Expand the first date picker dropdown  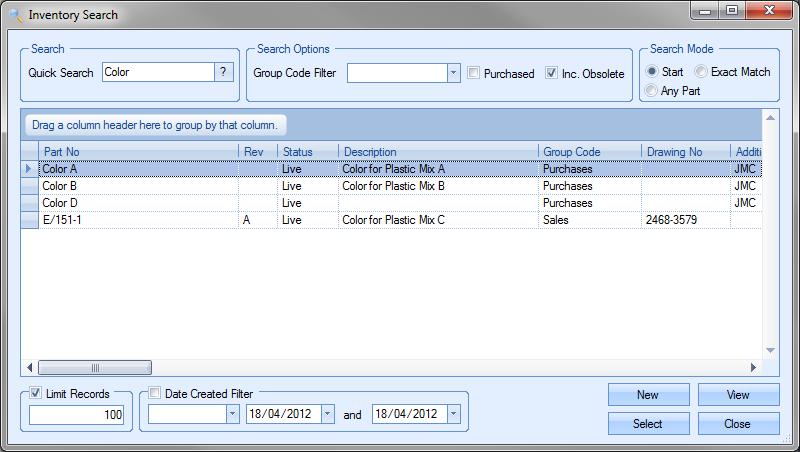point(328,414)
